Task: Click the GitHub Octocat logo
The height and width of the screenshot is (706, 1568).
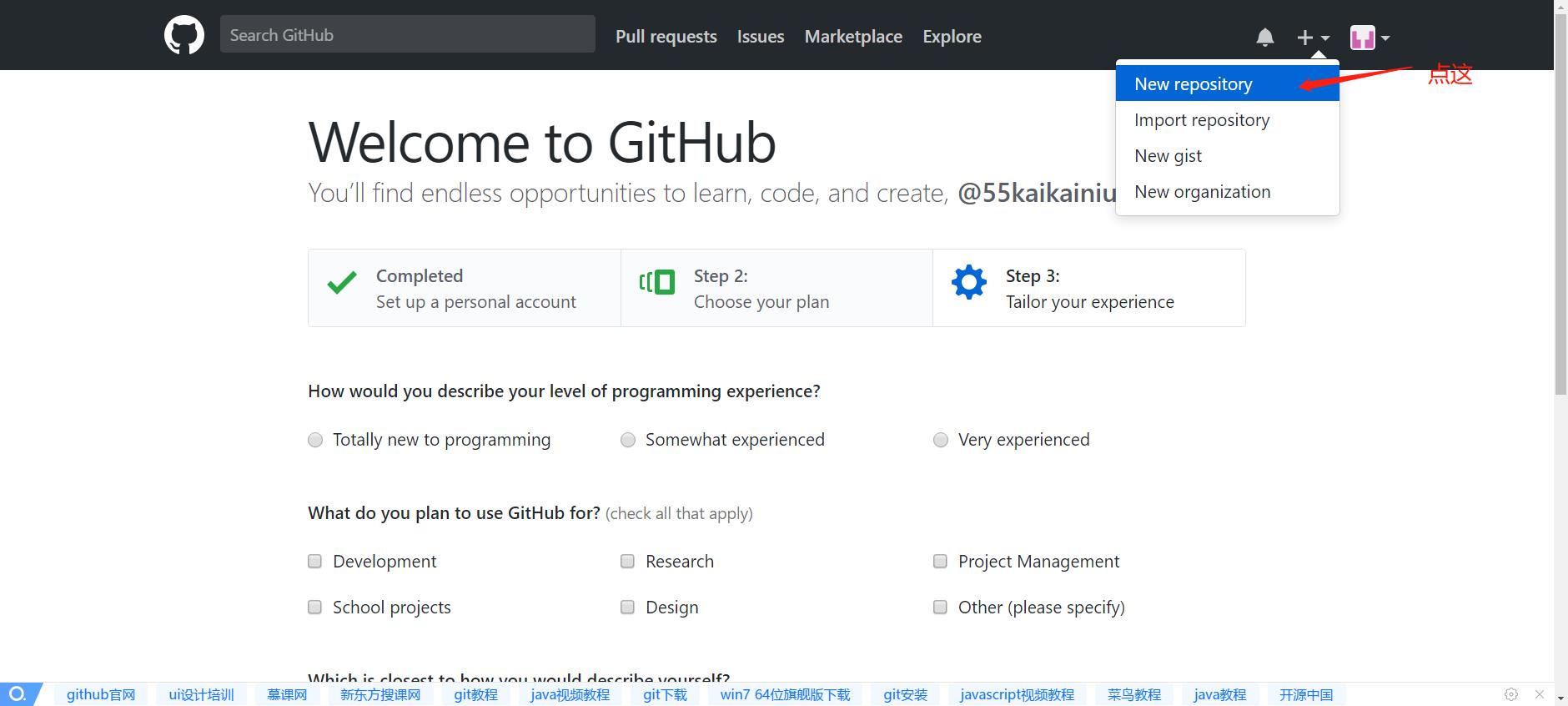Action: click(184, 35)
